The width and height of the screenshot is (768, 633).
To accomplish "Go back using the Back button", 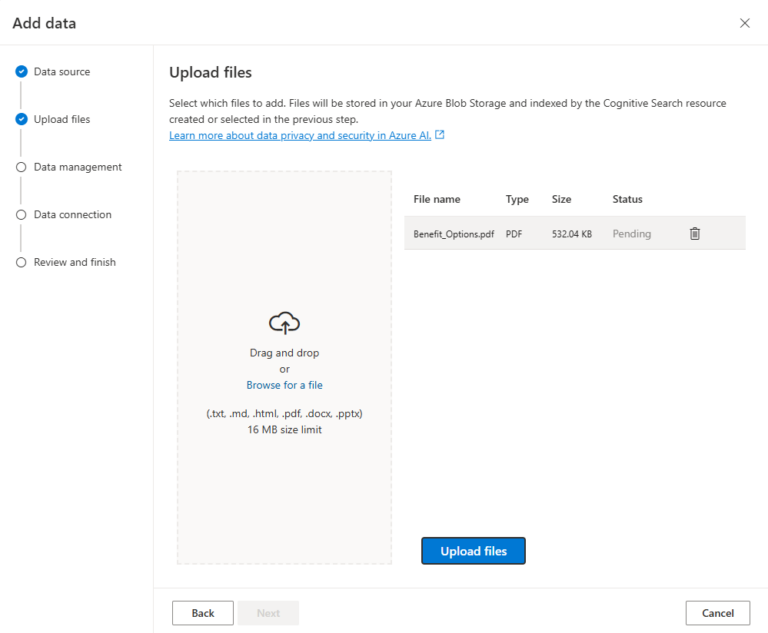I will (203, 613).
